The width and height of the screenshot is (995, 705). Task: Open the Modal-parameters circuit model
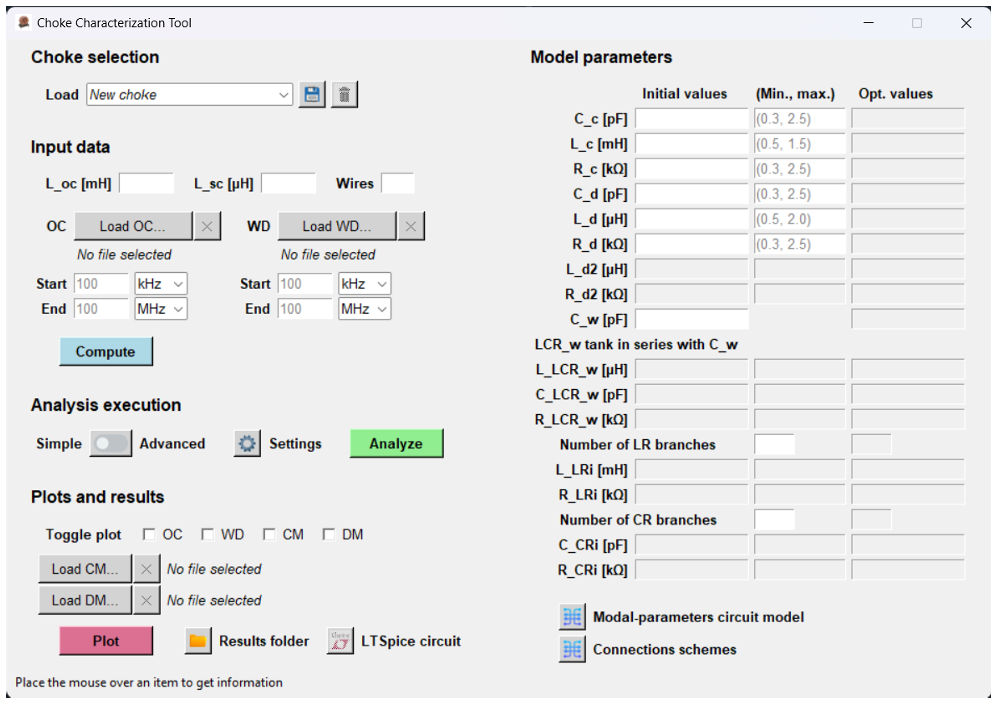[x=571, y=617]
